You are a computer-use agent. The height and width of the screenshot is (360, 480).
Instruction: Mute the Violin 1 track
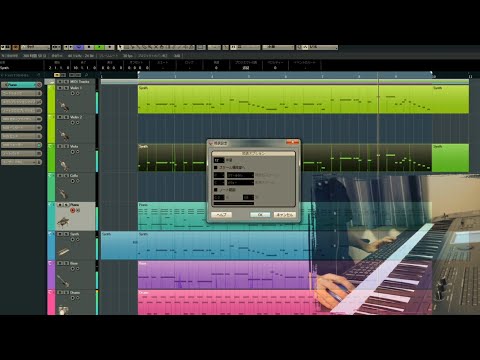click(x=60, y=88)
